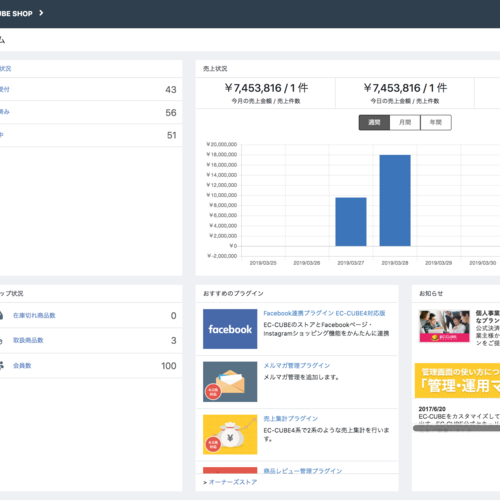
Task: Click the 今日の売上金額 / 売上件数 caption
Action: [x=405, y=101]
